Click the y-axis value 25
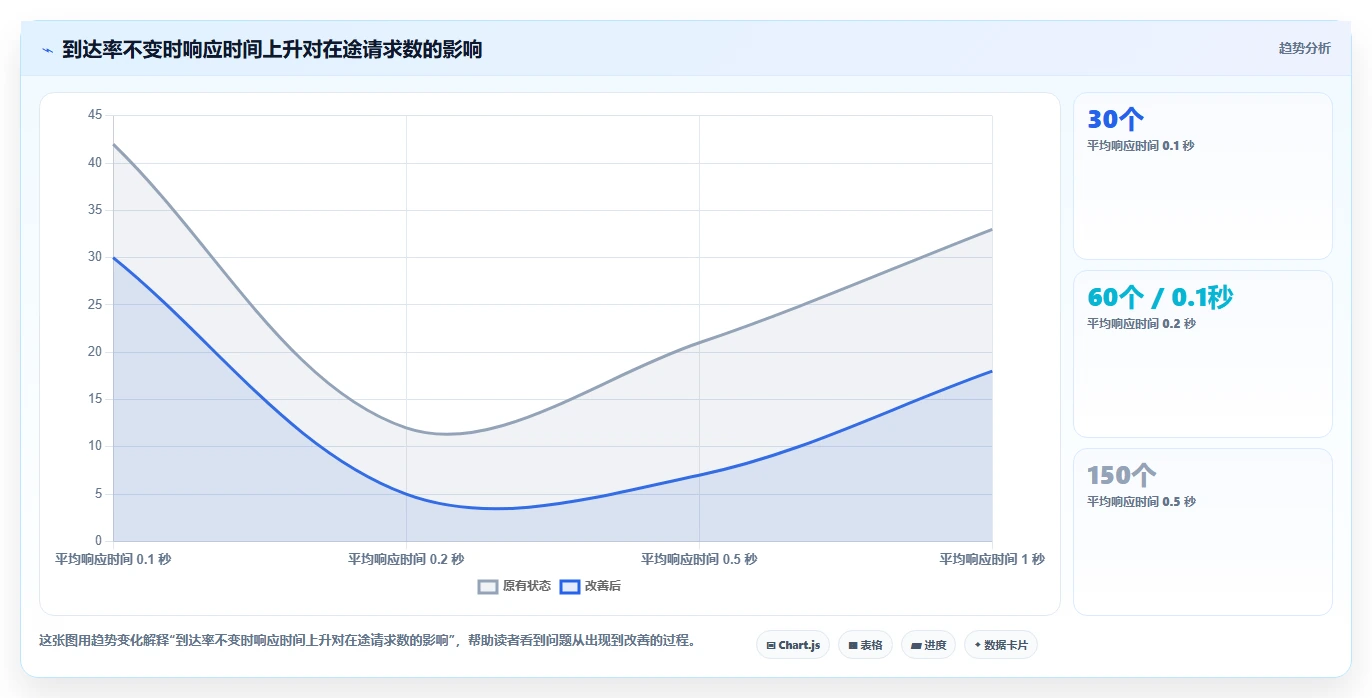1372x698 pixels. pyautogui.click(x=95, y=304)
